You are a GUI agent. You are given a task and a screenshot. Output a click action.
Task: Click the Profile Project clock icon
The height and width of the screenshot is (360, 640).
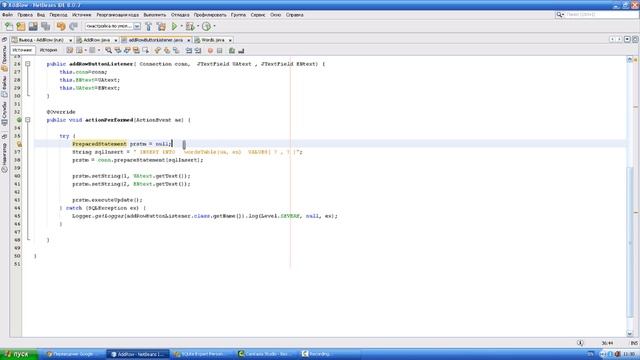point(207,27)
